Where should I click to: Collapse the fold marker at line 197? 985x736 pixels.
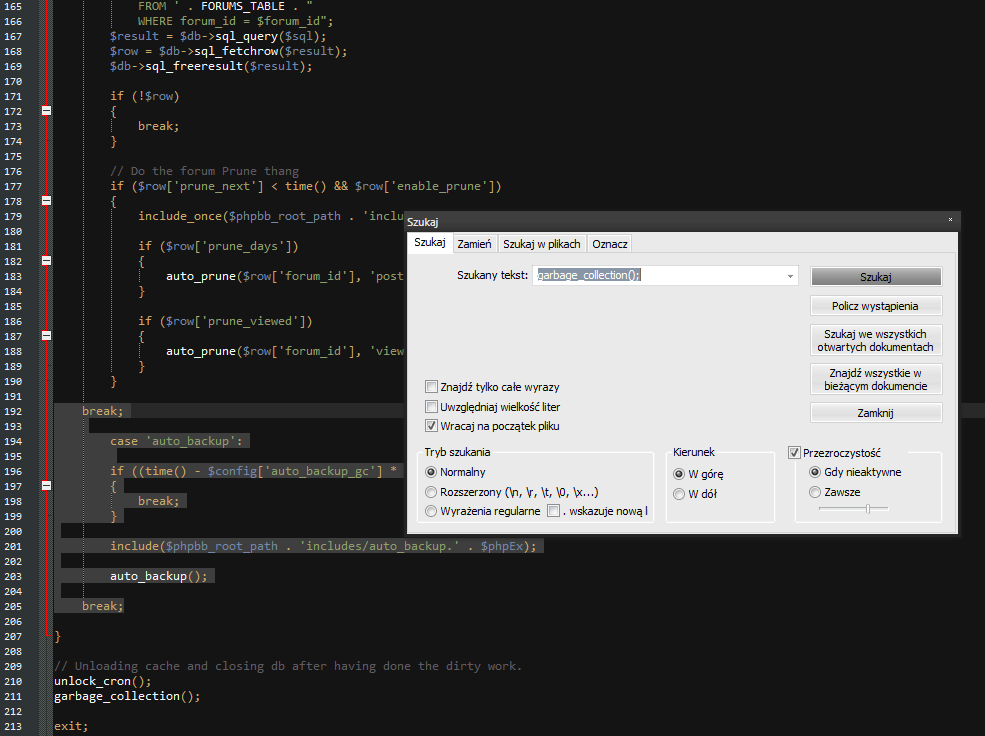coord(46,485)
